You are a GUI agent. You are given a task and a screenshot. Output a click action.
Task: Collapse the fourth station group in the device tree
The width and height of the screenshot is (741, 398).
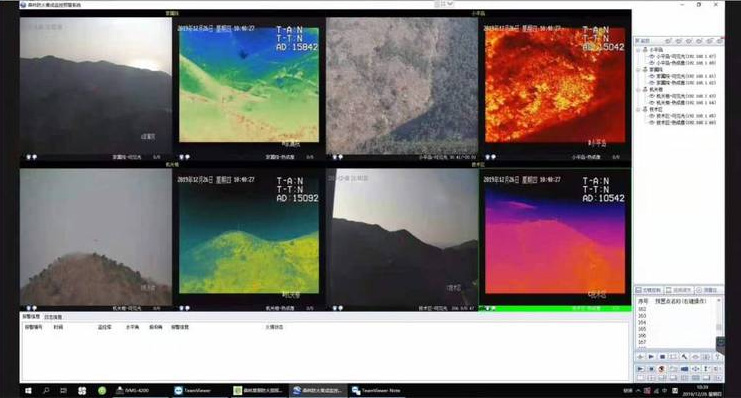[638, 110]
